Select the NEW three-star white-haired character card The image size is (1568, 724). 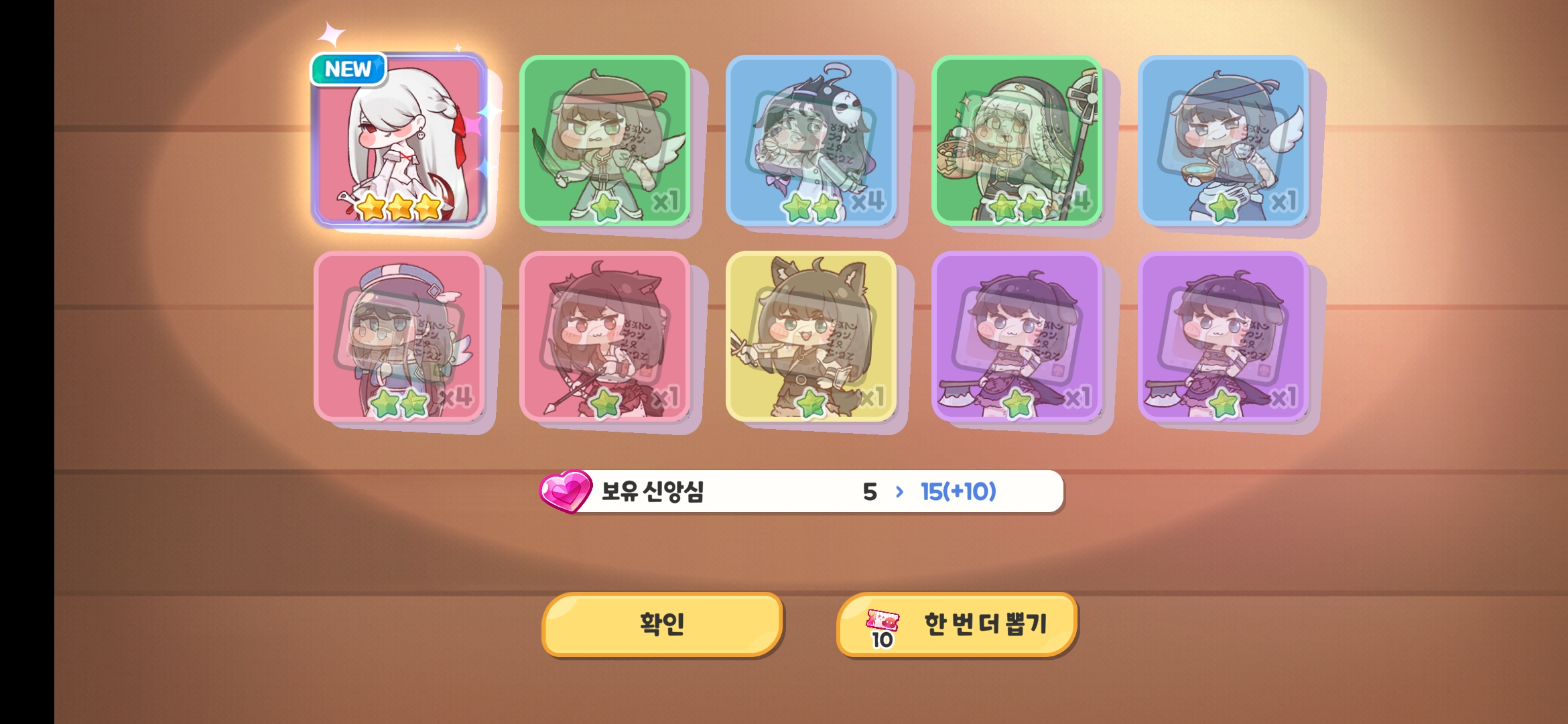click(399, 140)
